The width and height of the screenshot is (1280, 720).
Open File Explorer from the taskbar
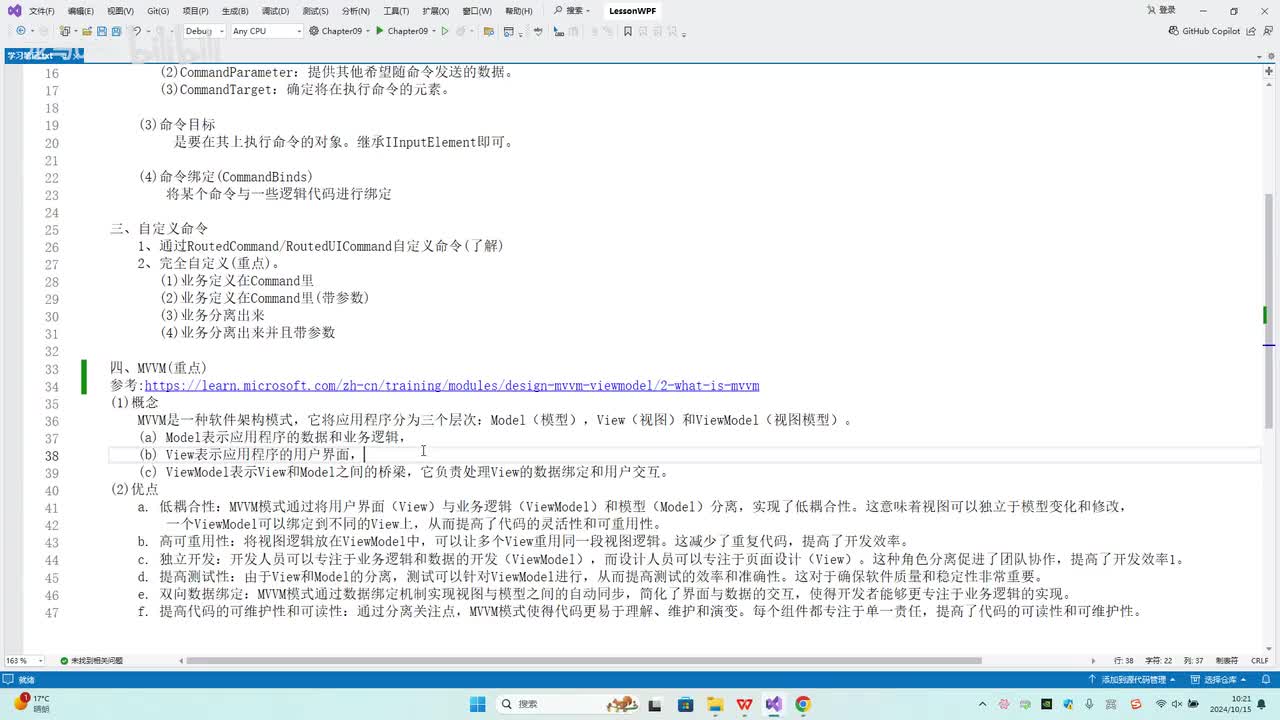point(714,704)
